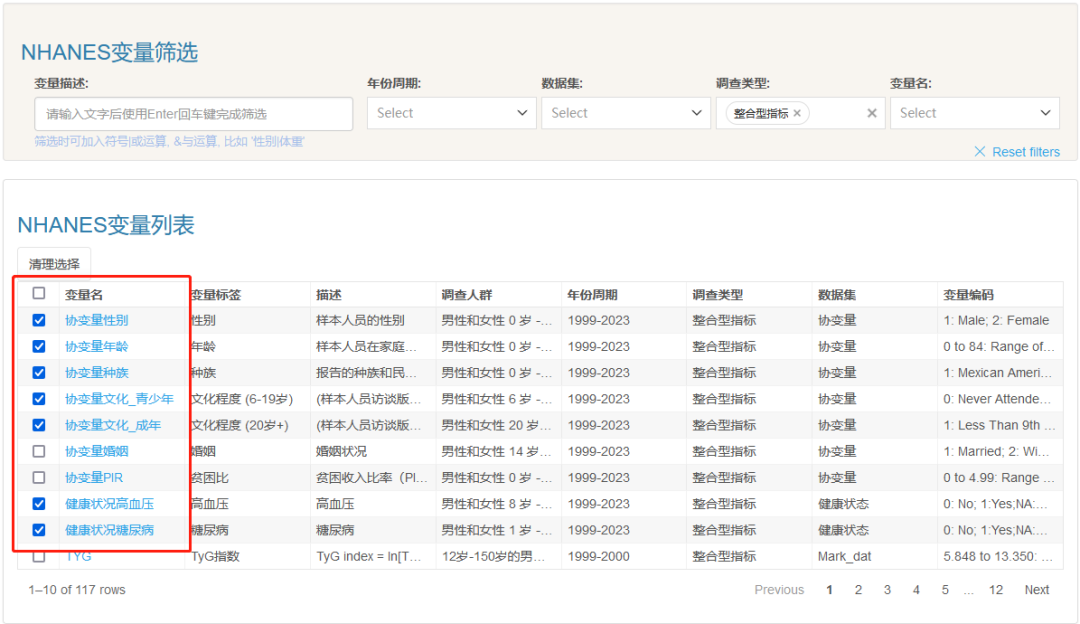Click the Next page button
Screen dimensions: 1080x624
1037,590
